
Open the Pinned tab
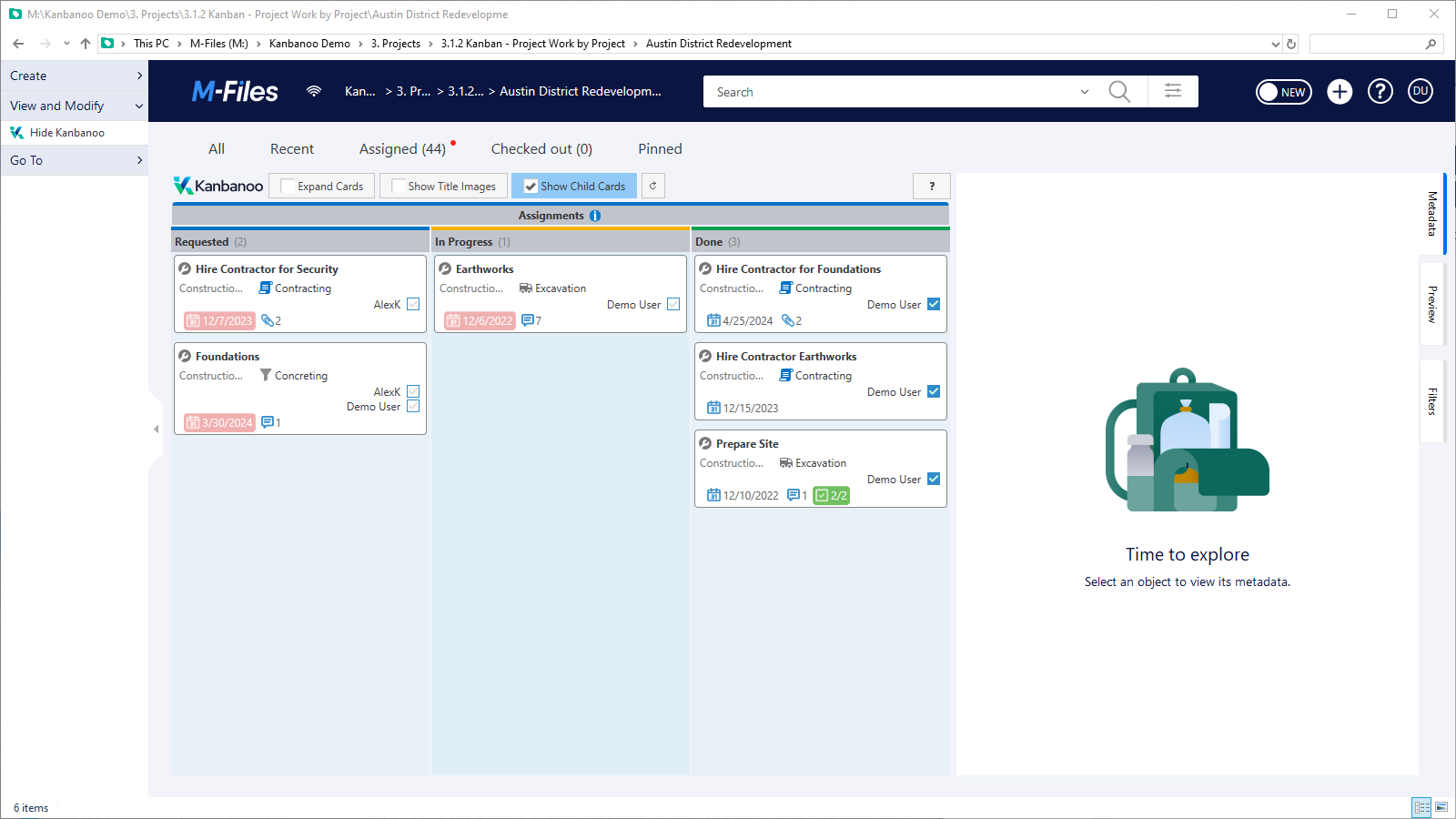click(x=660, y=148)
